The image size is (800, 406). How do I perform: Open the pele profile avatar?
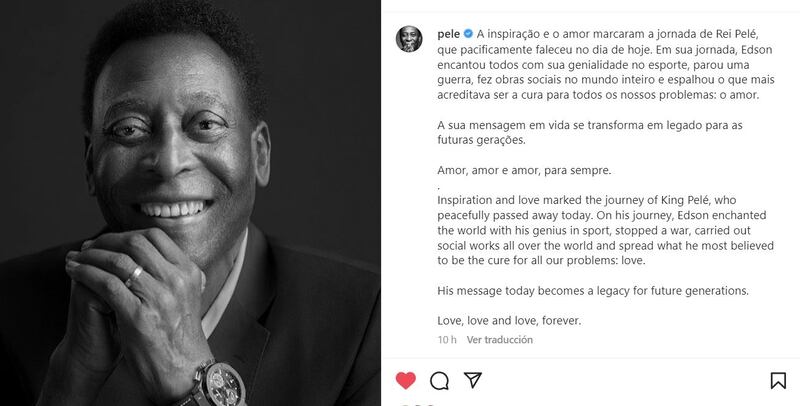[409, 39]
